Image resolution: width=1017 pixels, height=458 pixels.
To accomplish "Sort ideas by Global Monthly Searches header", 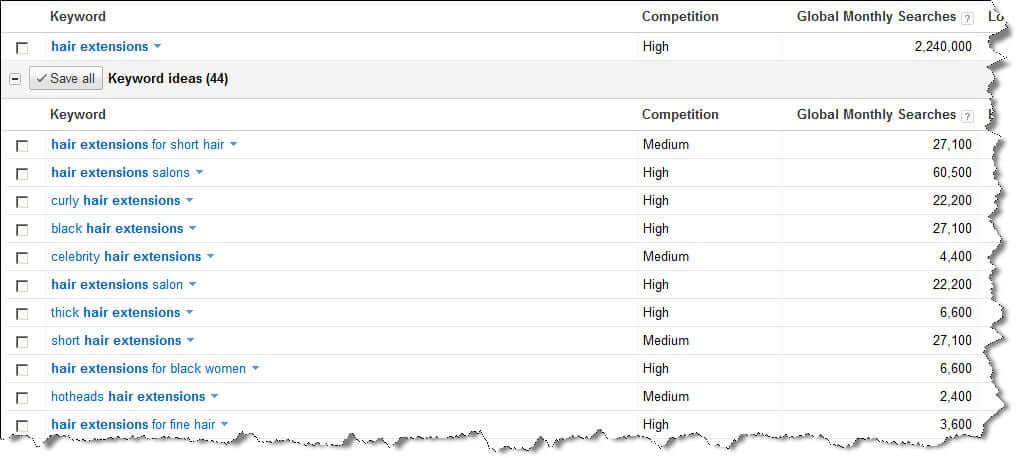I will (x=876, y=115).
